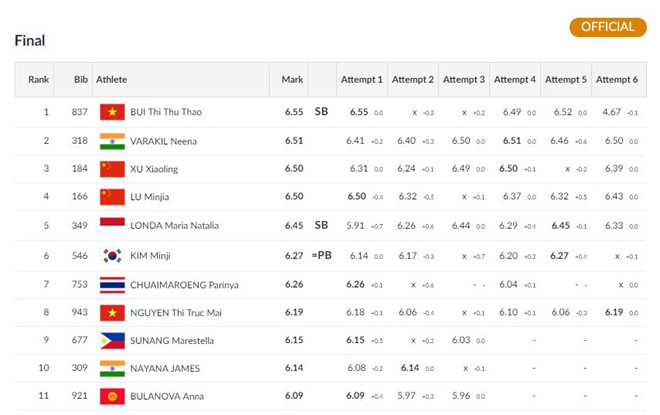The width and height of the screenshot is (660, 415).
Task: Click the Vietnam flag beside BUI Thi Thu Thao
Action: [112, 112]
